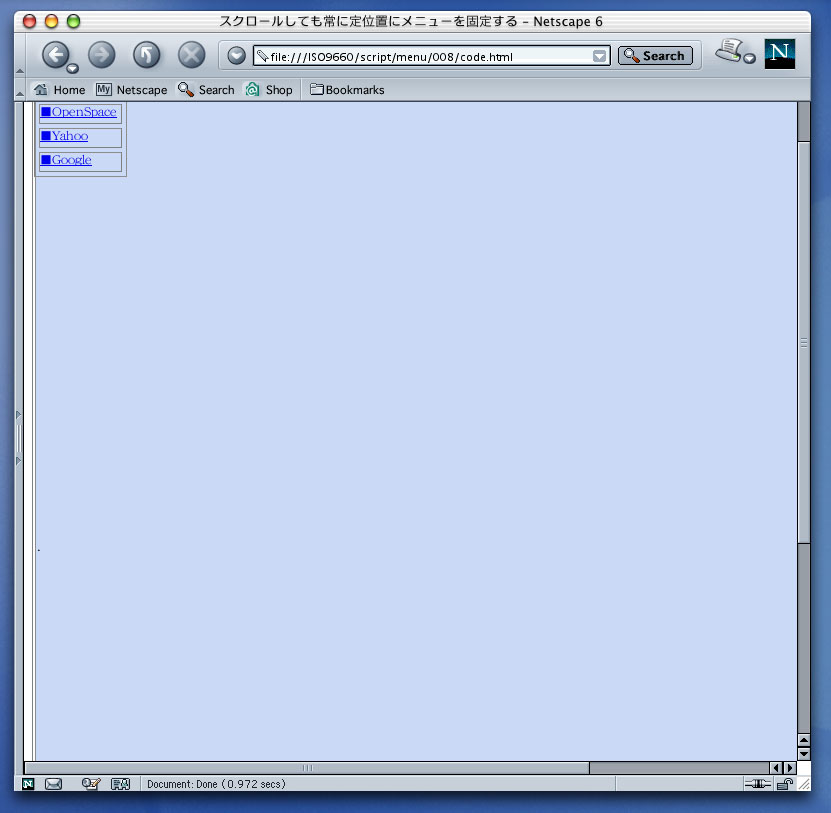Minimize the window with the yellow button
831x813 pixels.
[51, 21]
